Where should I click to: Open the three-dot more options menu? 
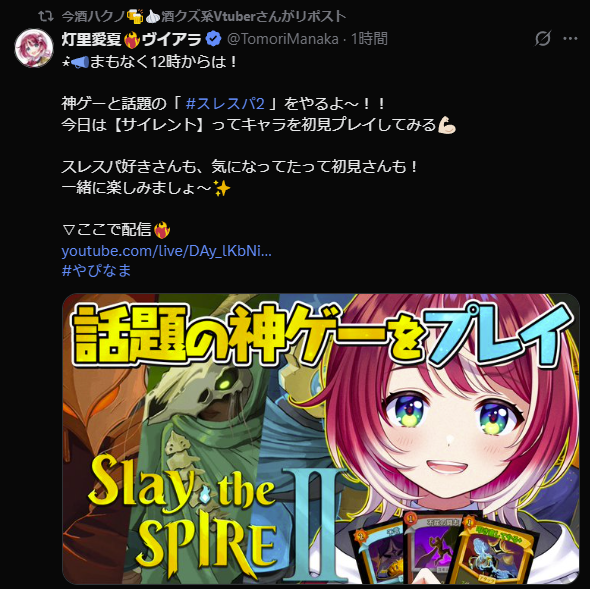point(570,38)
